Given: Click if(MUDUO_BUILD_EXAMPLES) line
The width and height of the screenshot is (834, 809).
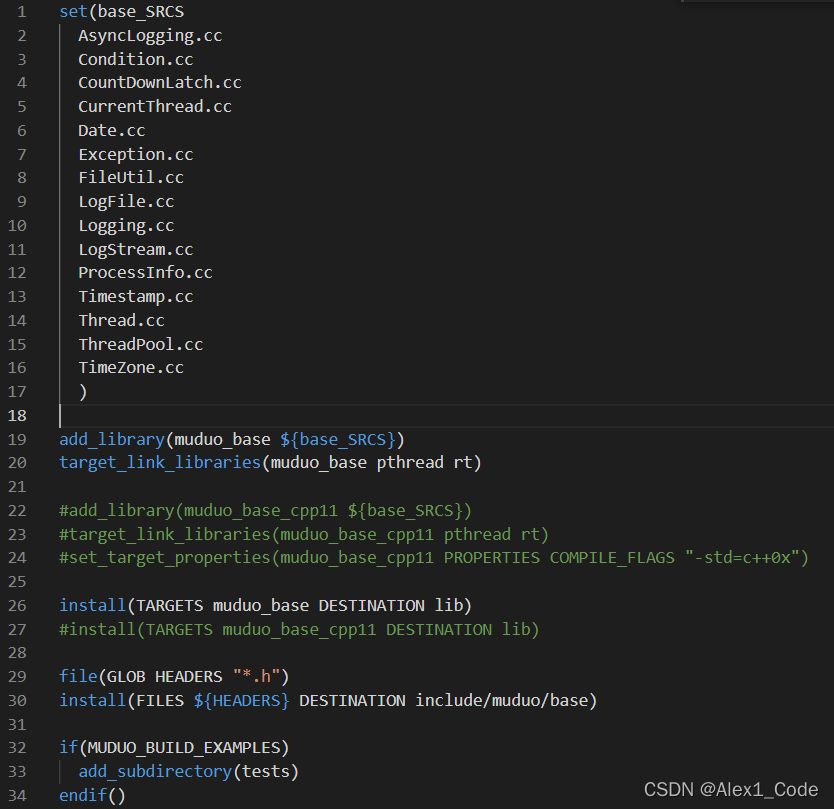Looking at the screenshot, I should pyautogui.click(x=174, y=748).
